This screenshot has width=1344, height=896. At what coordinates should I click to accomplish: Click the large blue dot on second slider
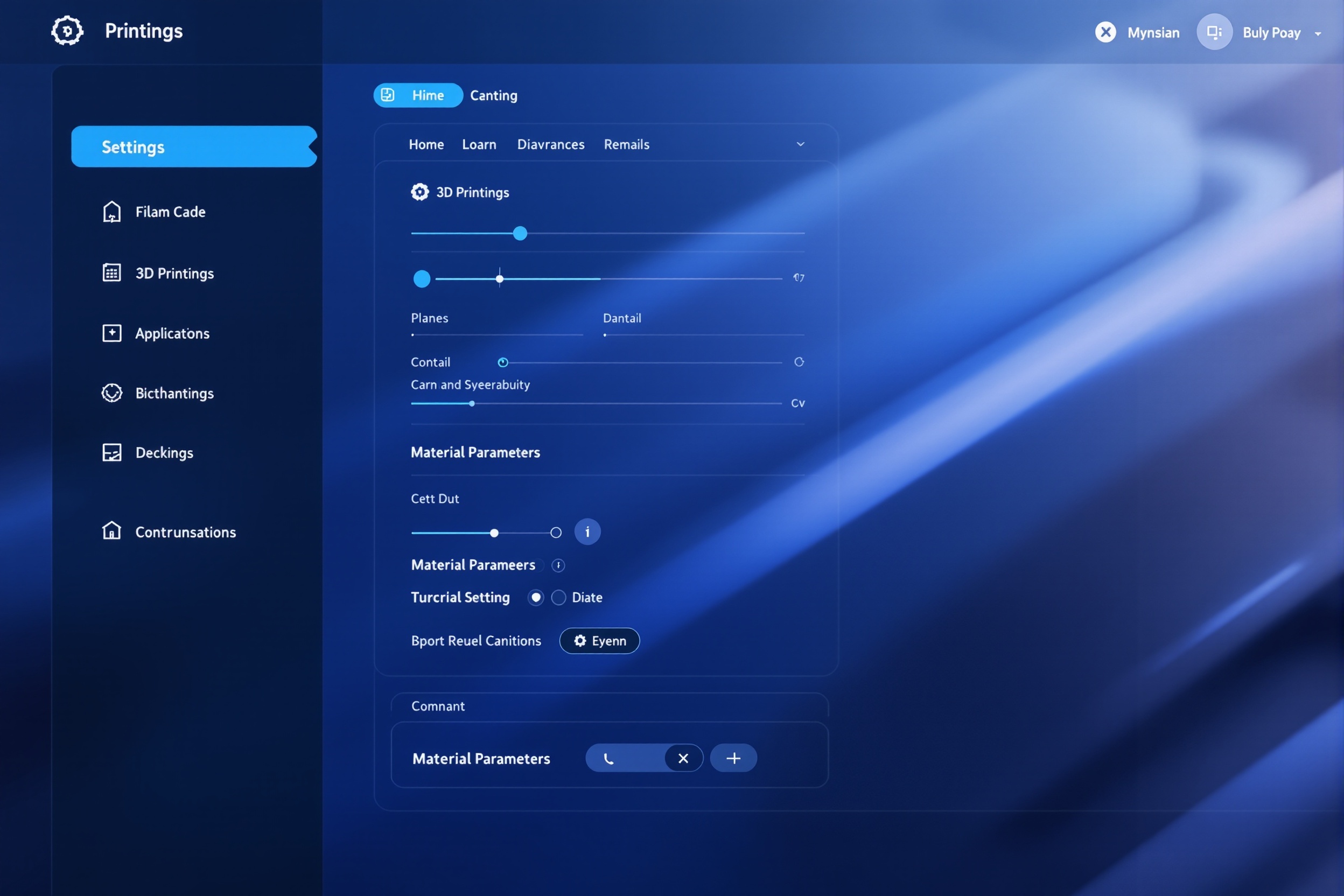(x=422, y=279)
